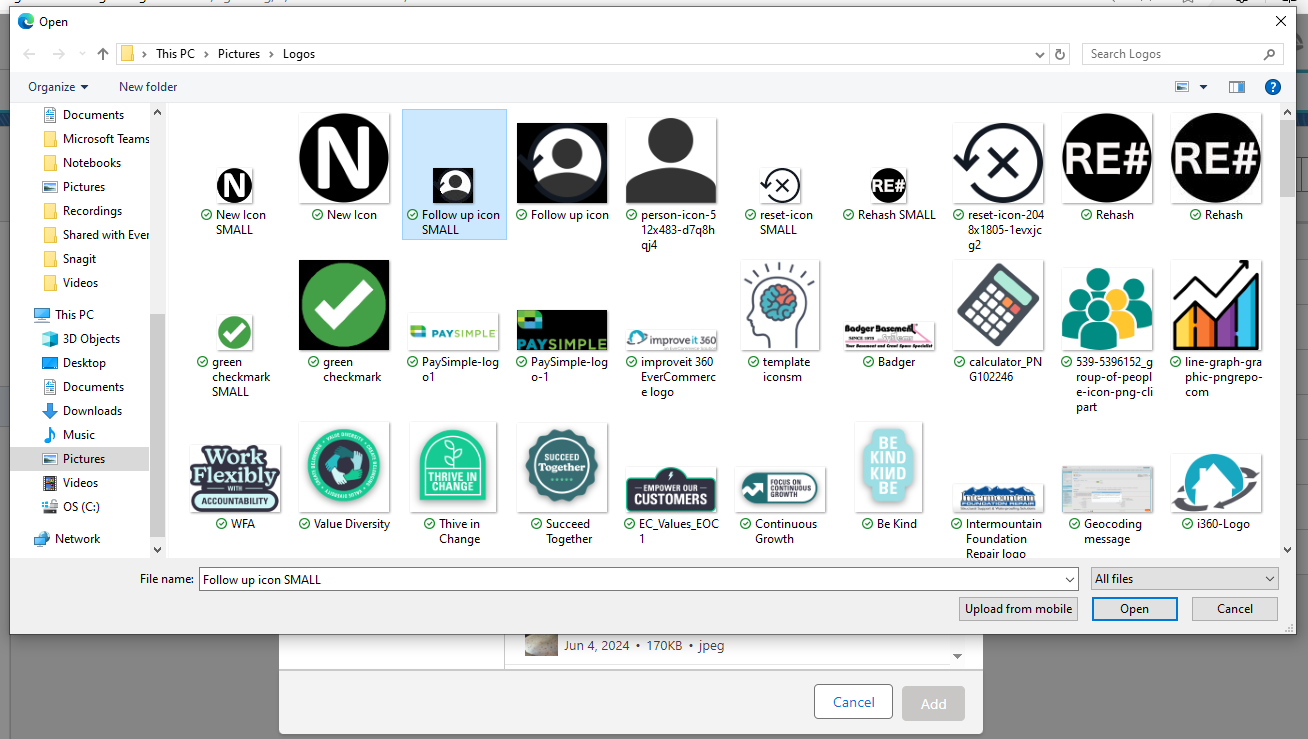The height and width of the screenshot is (739, 1308).
Task: Select the group-of-people icon clipart file
Action: coord(1107,338)
